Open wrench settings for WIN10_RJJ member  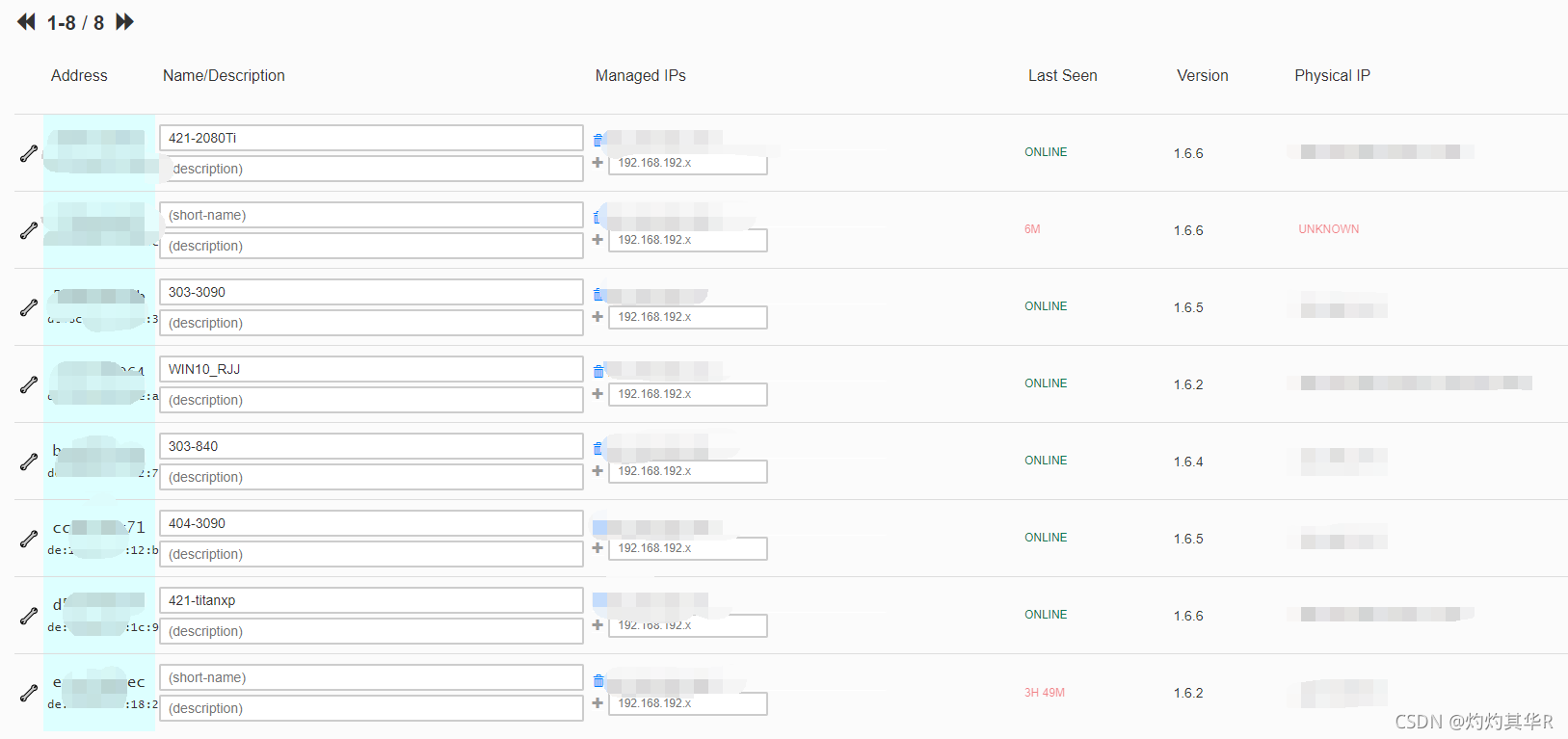29,384
